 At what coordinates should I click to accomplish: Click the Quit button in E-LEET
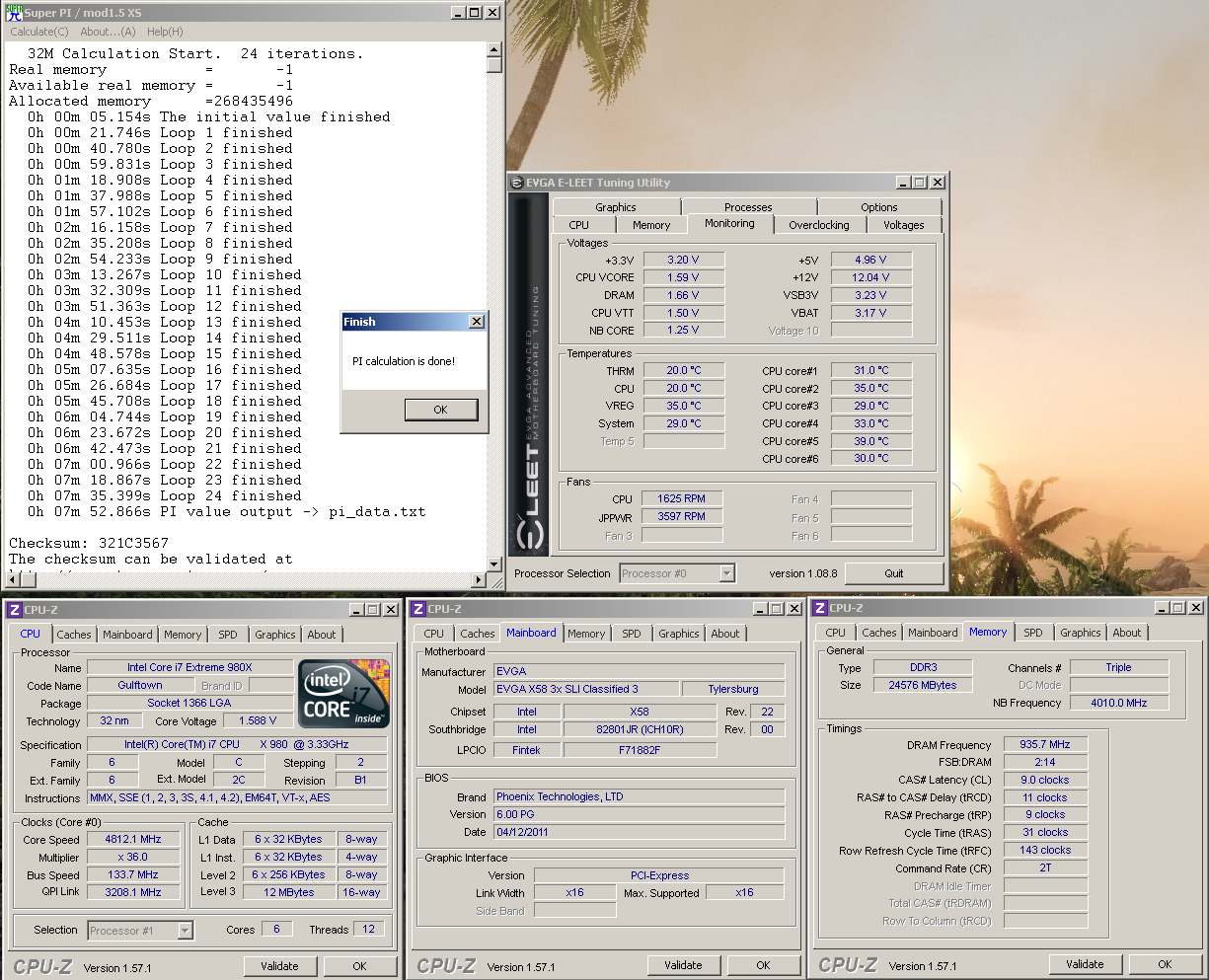pyautogui.click(x=894, y=573)
